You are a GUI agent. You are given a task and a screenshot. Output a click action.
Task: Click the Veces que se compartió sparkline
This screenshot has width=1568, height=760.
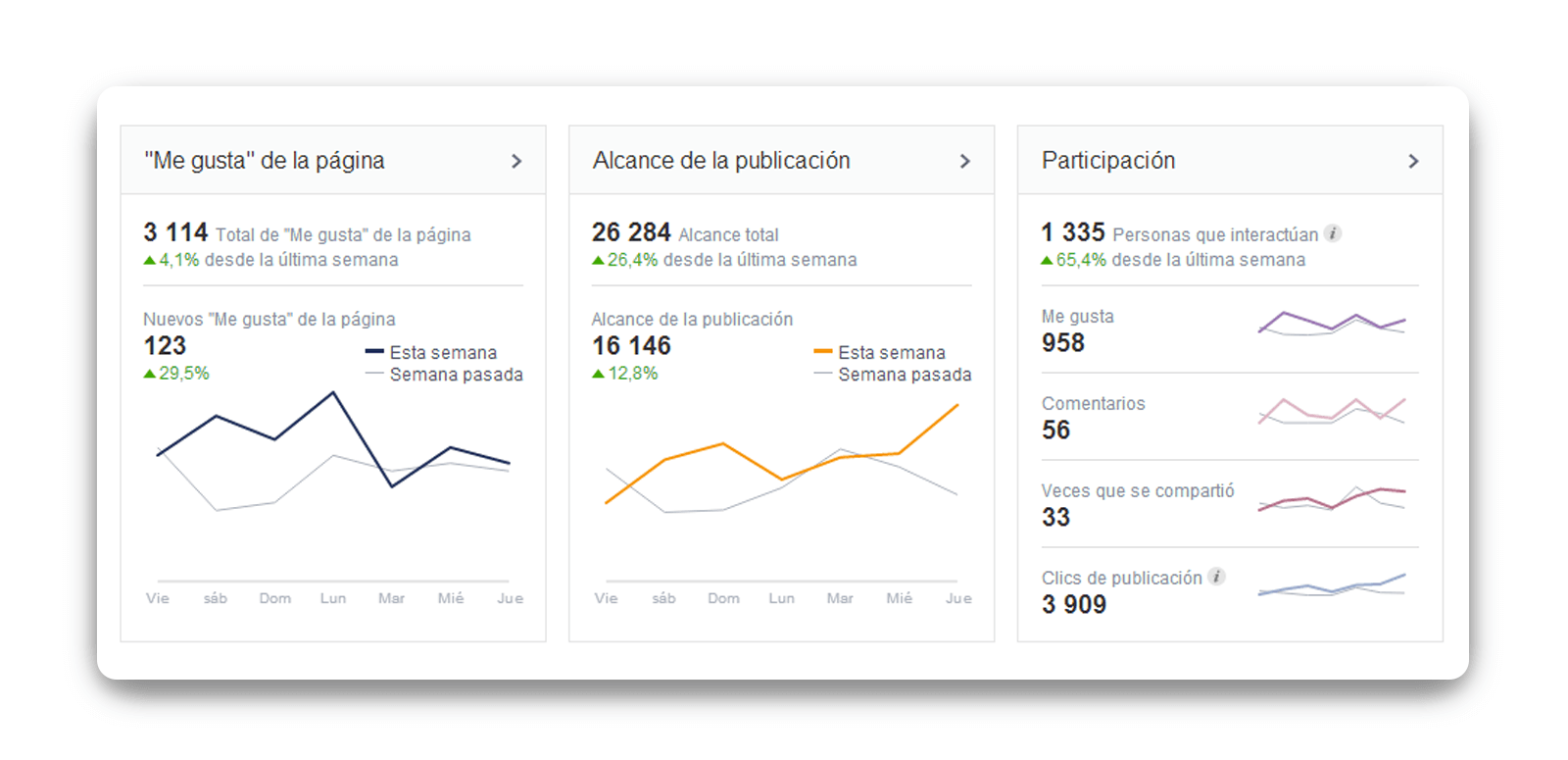1332,498
